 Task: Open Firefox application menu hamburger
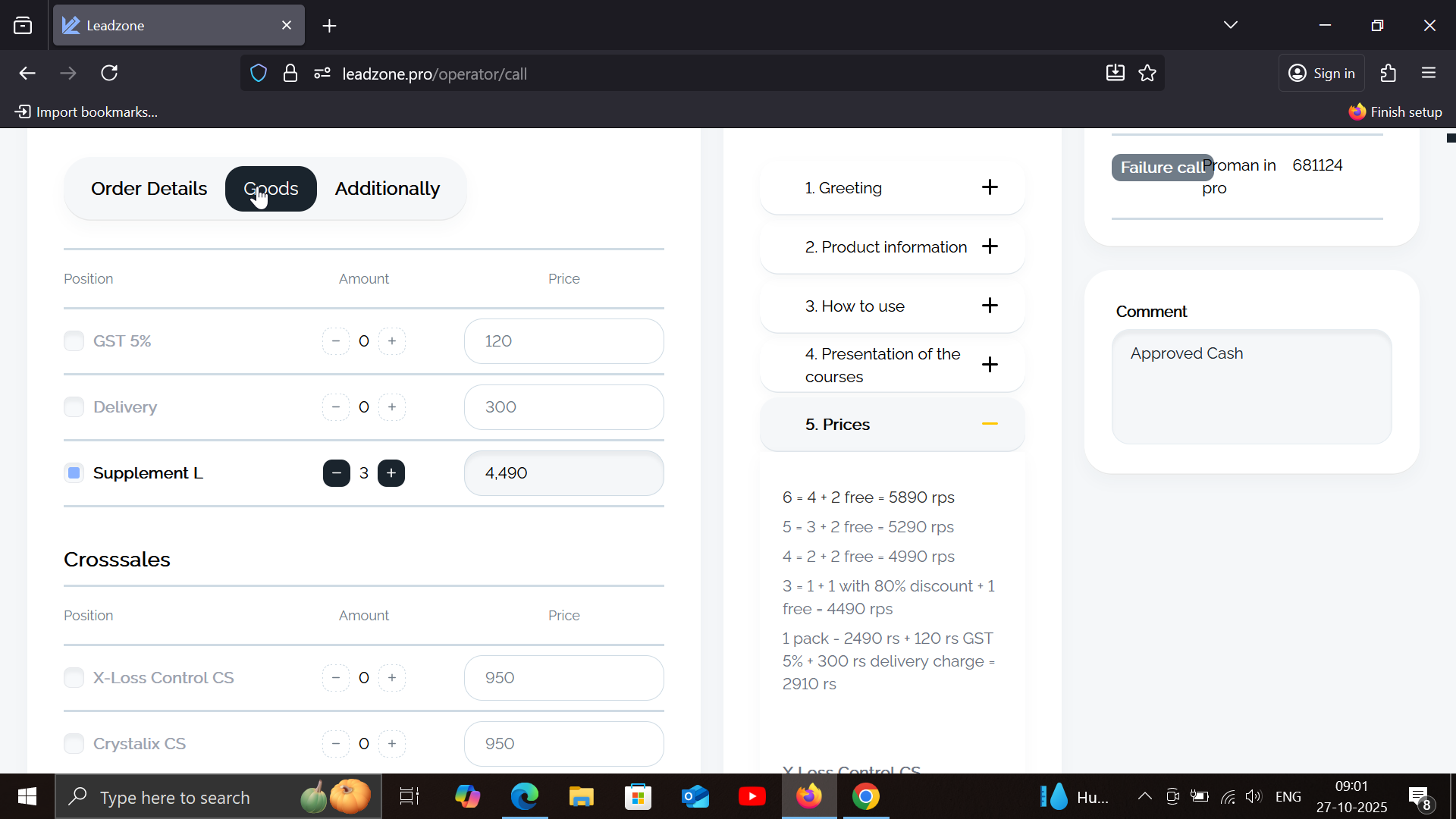pos(1429,74)
